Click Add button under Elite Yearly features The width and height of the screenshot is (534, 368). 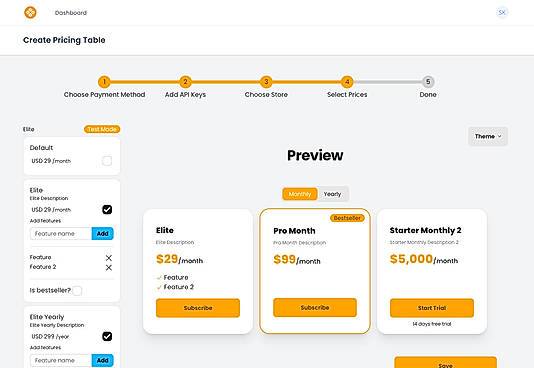(103, 360)
